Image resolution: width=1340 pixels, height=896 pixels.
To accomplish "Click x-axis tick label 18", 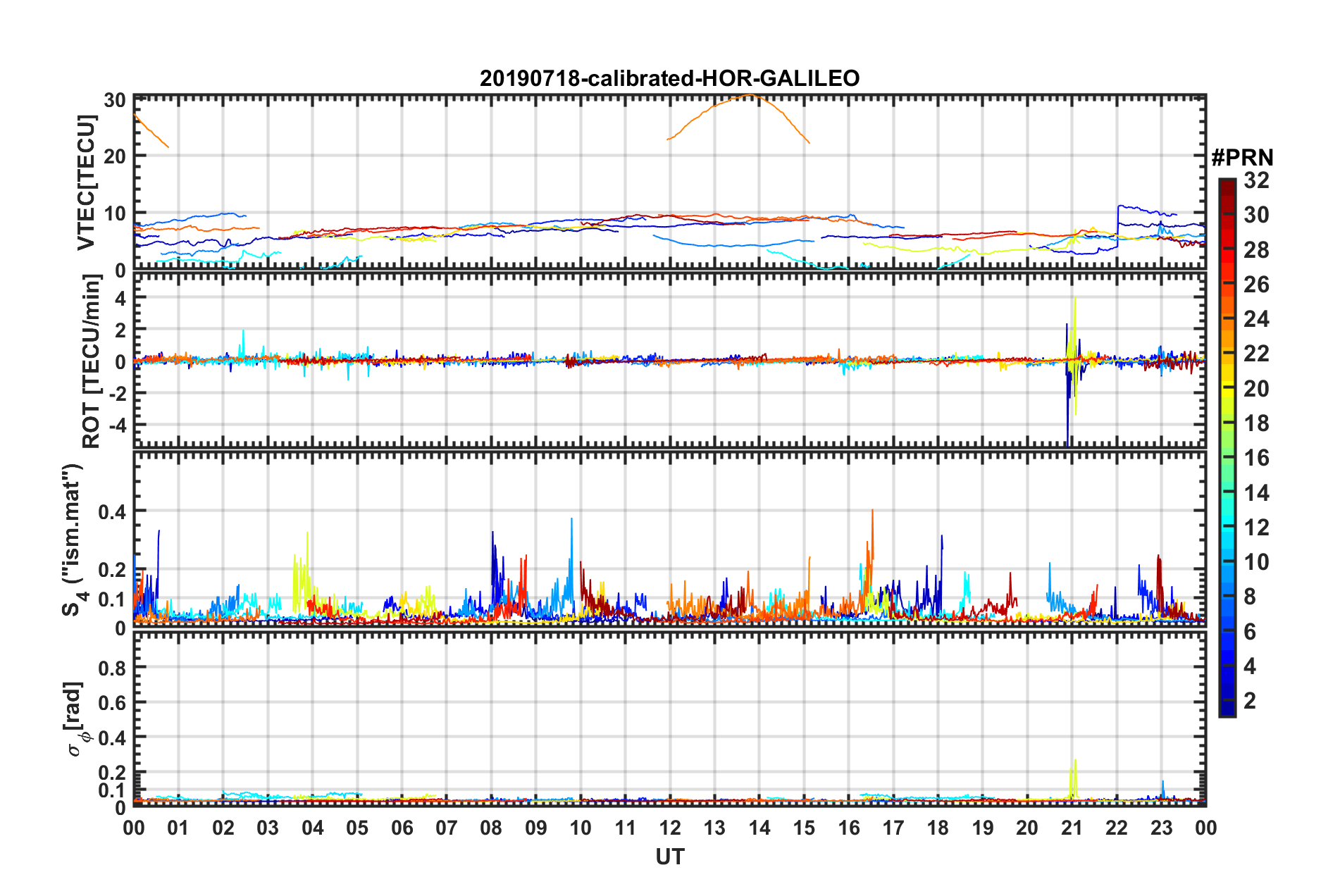I will (938, 828).
